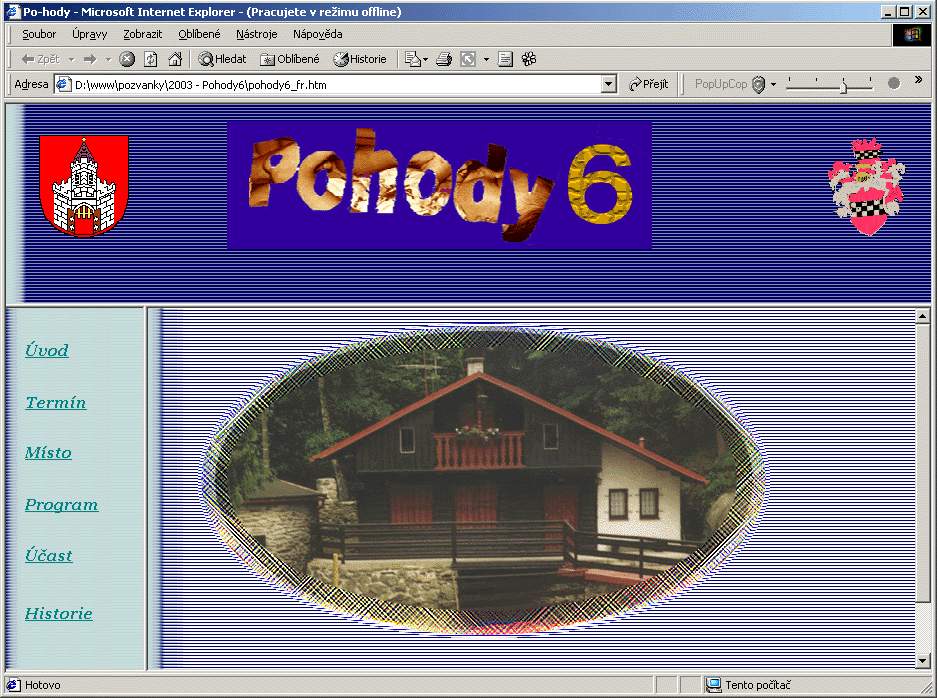Viewport: 937px width, 698px height.
Task: Click the Windows logo throbber icon
Action: [x=912, y=35]
